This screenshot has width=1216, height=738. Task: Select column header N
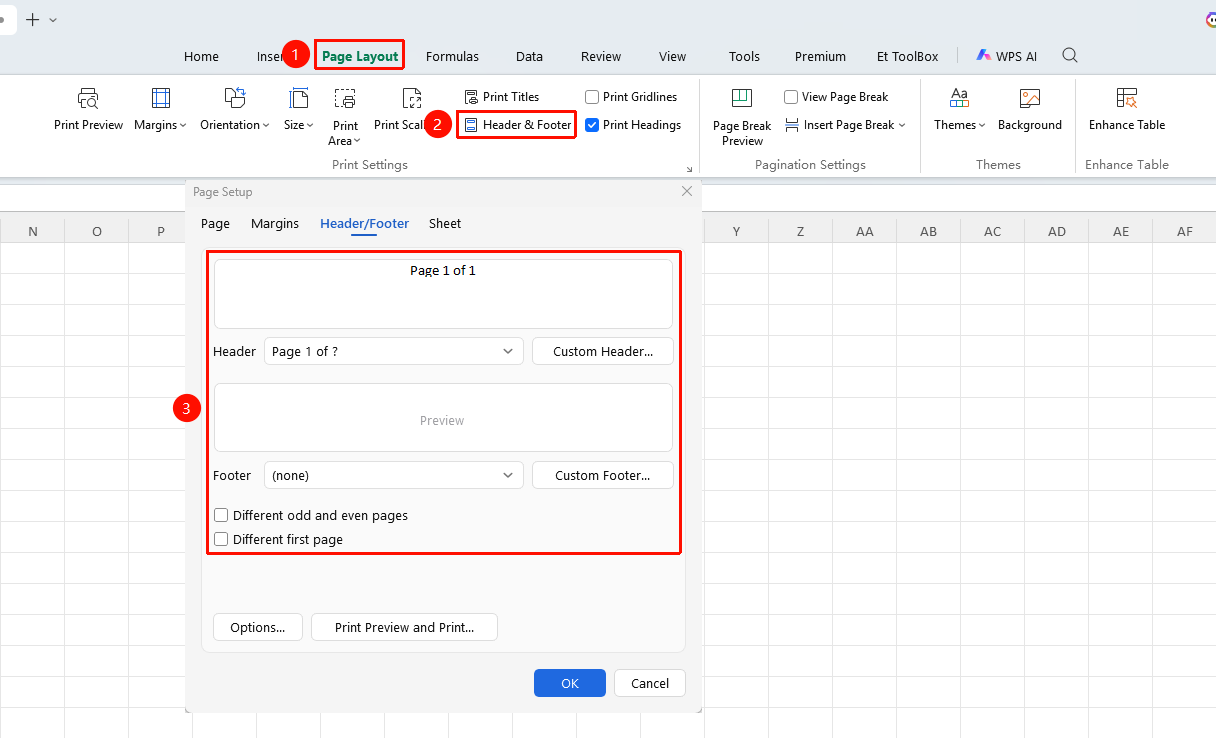tap(33, 231)
